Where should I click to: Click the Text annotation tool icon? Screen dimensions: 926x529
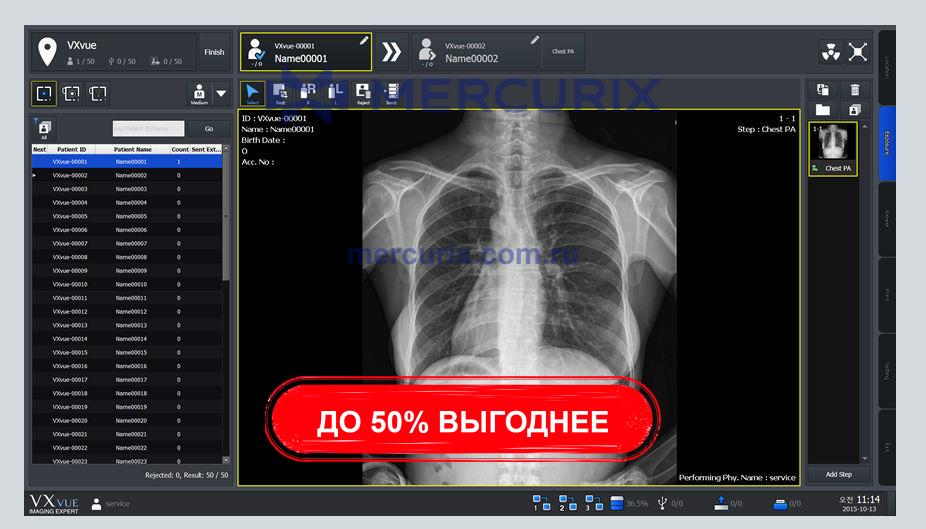point(280,94)
